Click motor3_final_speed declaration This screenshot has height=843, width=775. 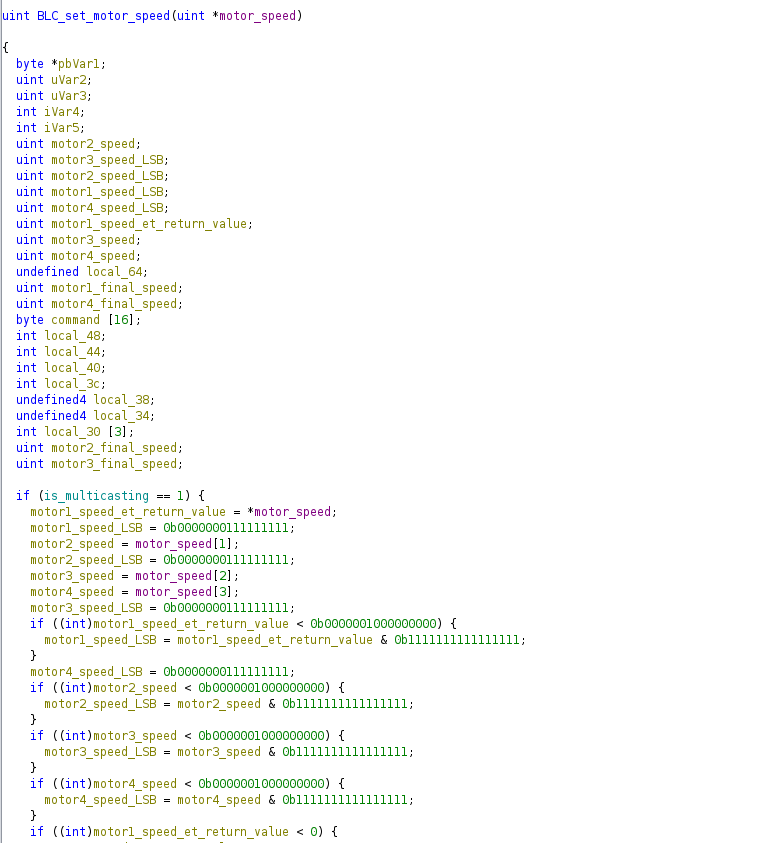(x=114, y=465)
